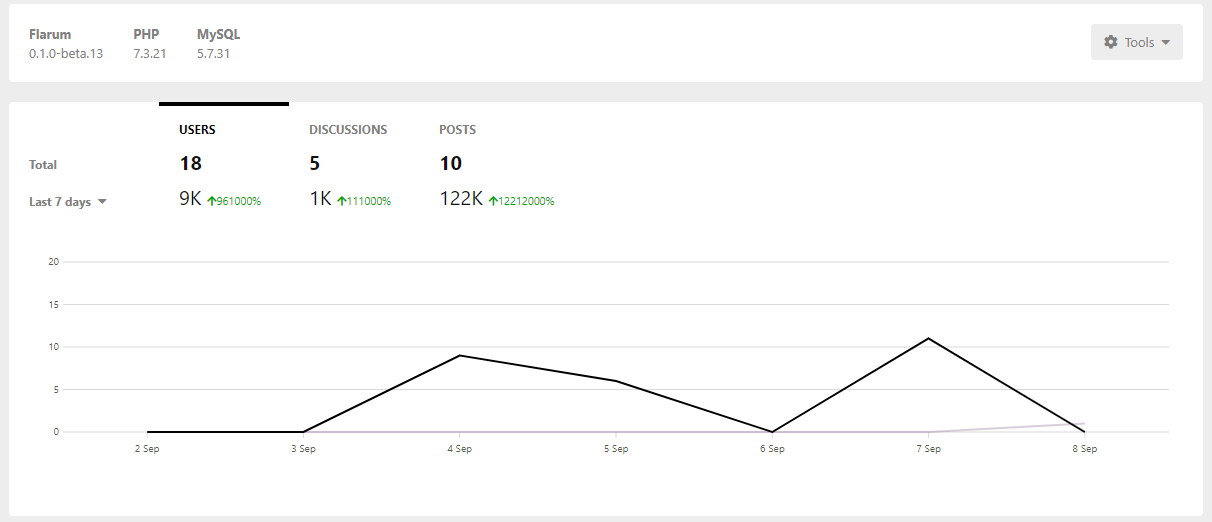
Task: Click the green arrow beside 12212000%
Action: tap(493, 201)
